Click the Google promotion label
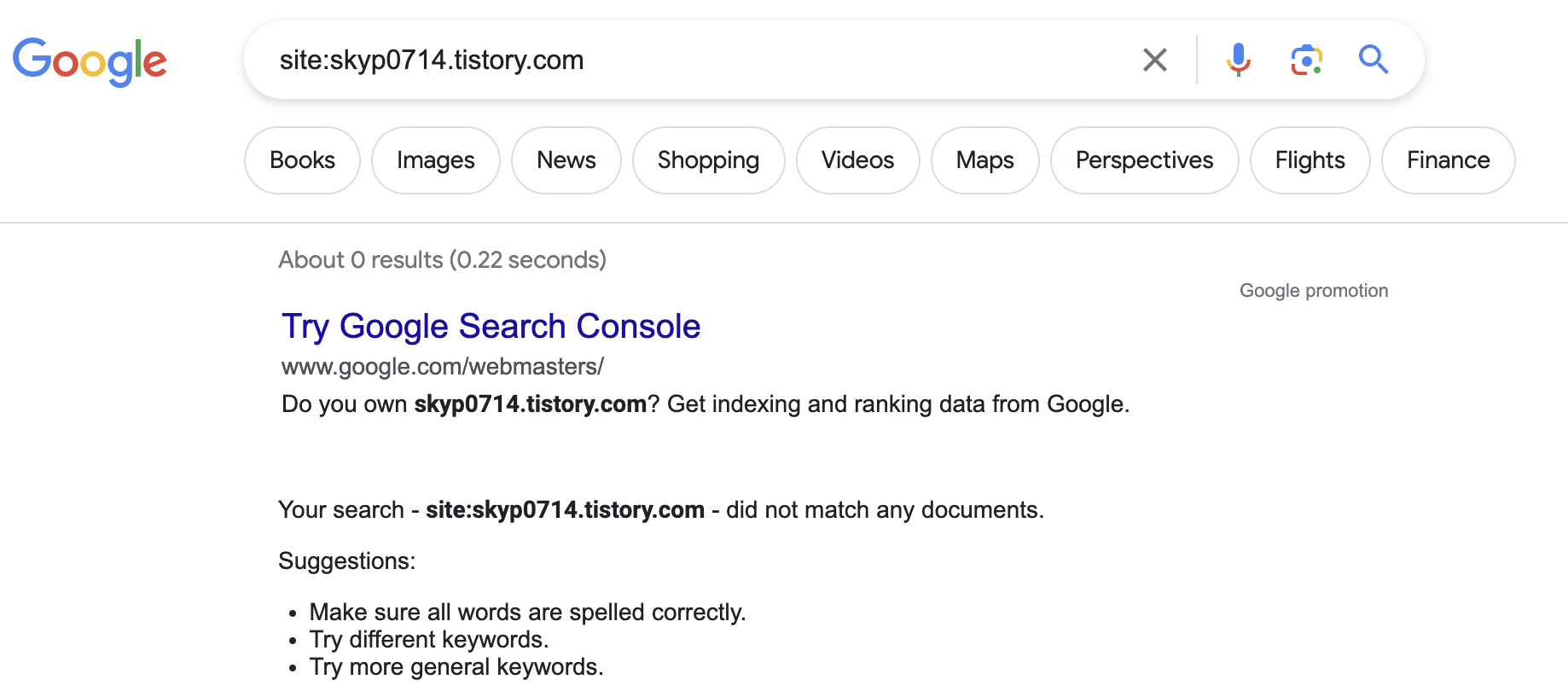This screenshot has height=691, width=1568. (1314, 291)
